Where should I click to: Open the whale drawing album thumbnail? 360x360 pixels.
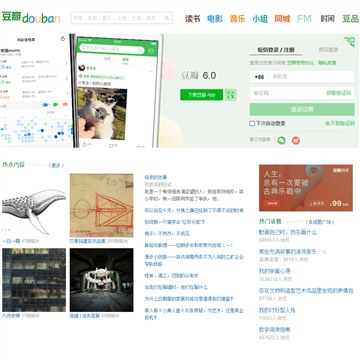tap(34, 205)
